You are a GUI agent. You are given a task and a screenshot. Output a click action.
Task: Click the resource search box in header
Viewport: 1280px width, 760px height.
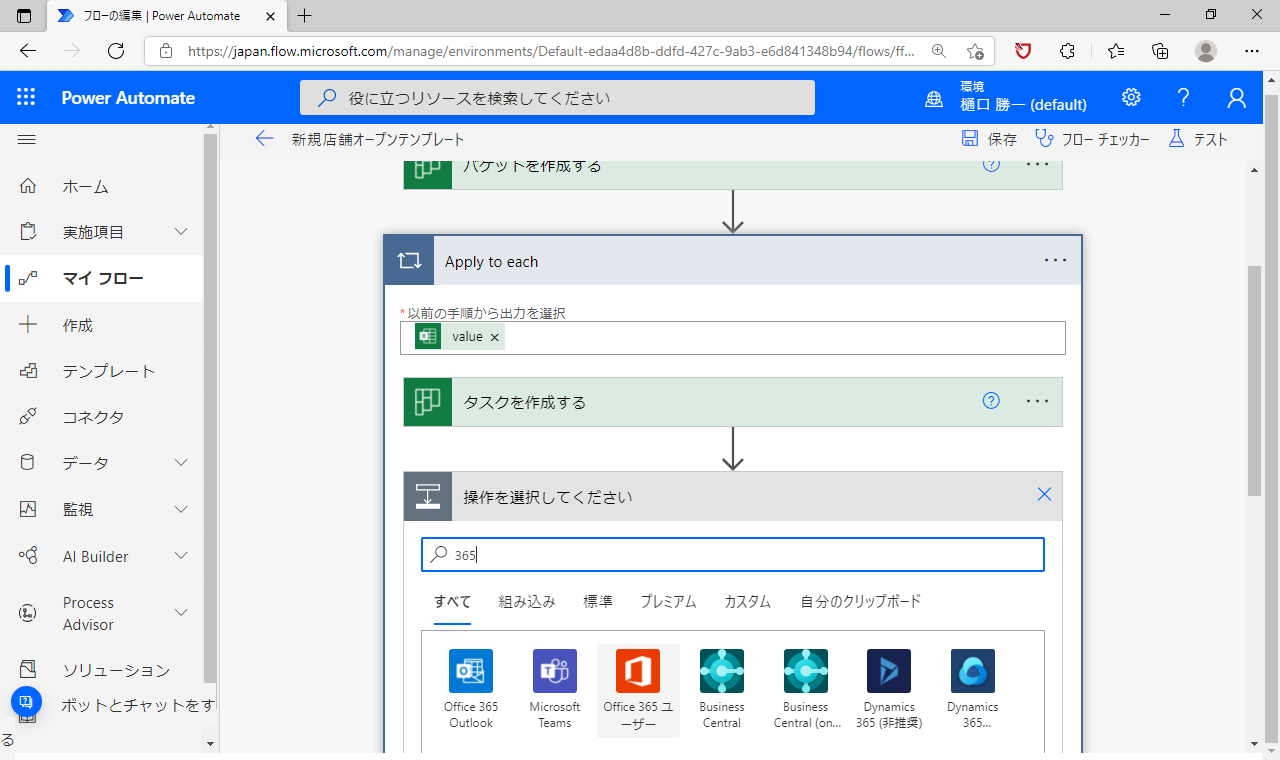tap(557, 98)
